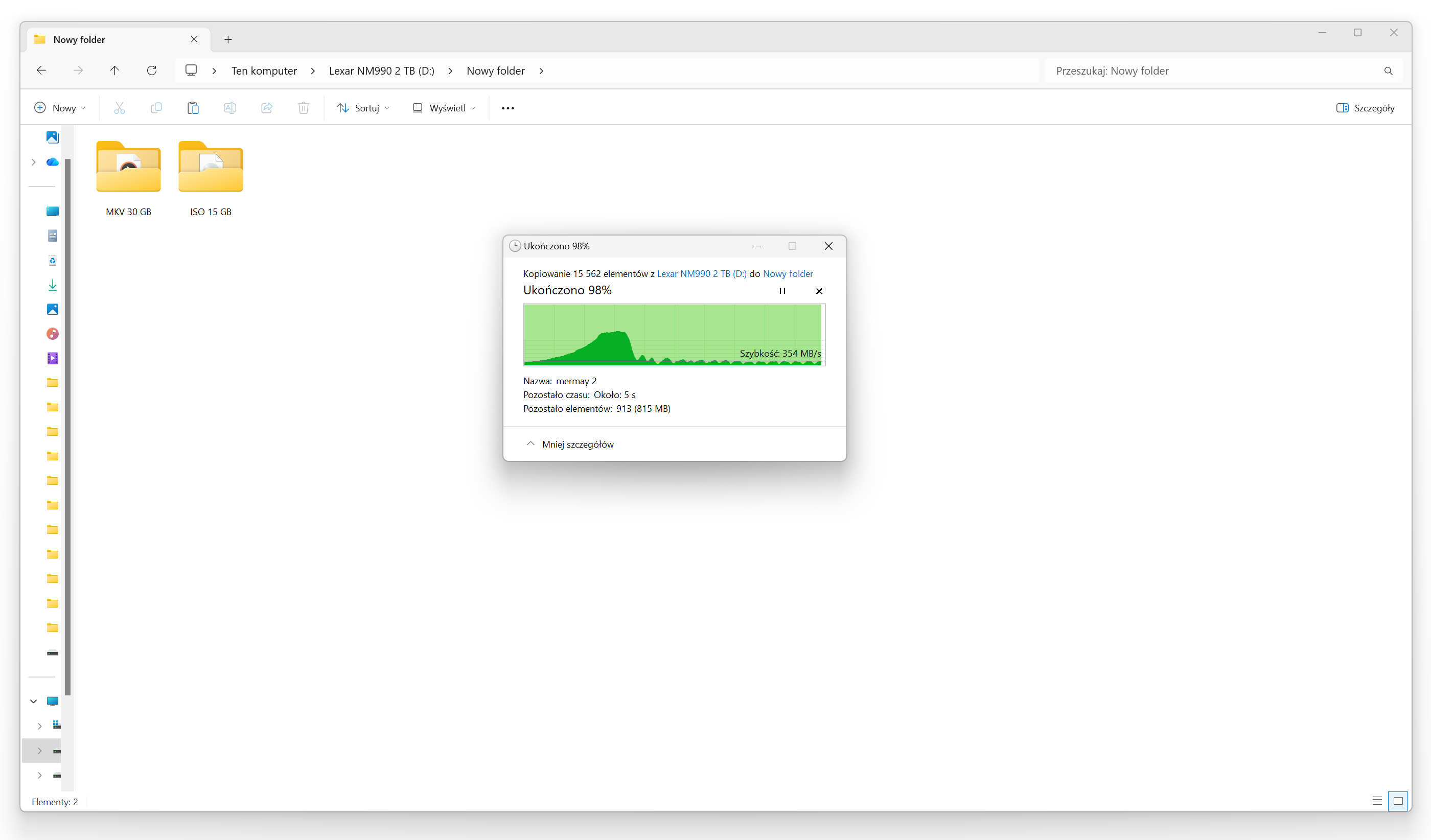Switch to list details view in status bar
This screenshot has height=840, width=1431.
pos(1377,801)
